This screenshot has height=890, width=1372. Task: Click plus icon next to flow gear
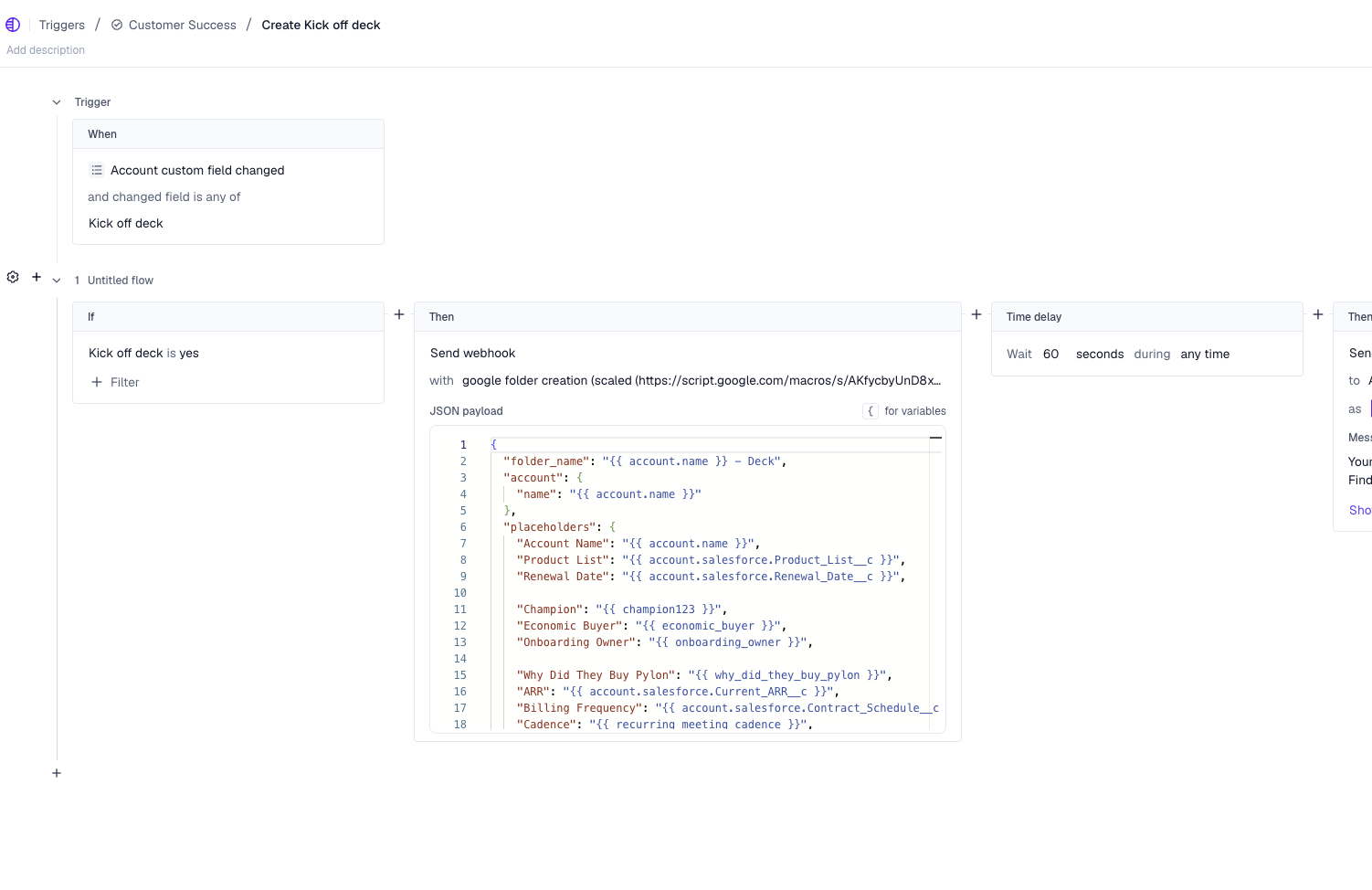pyautogui.click(x=37, y=277)
